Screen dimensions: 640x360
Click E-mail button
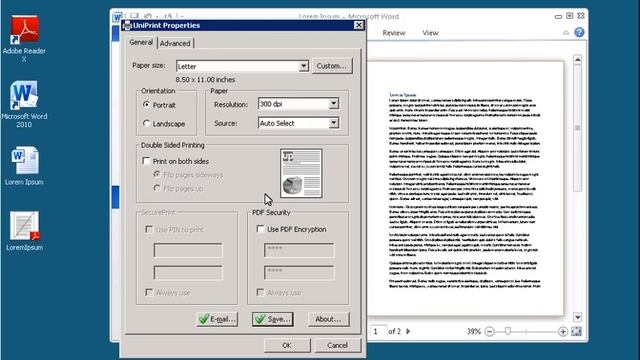[217, 319]
